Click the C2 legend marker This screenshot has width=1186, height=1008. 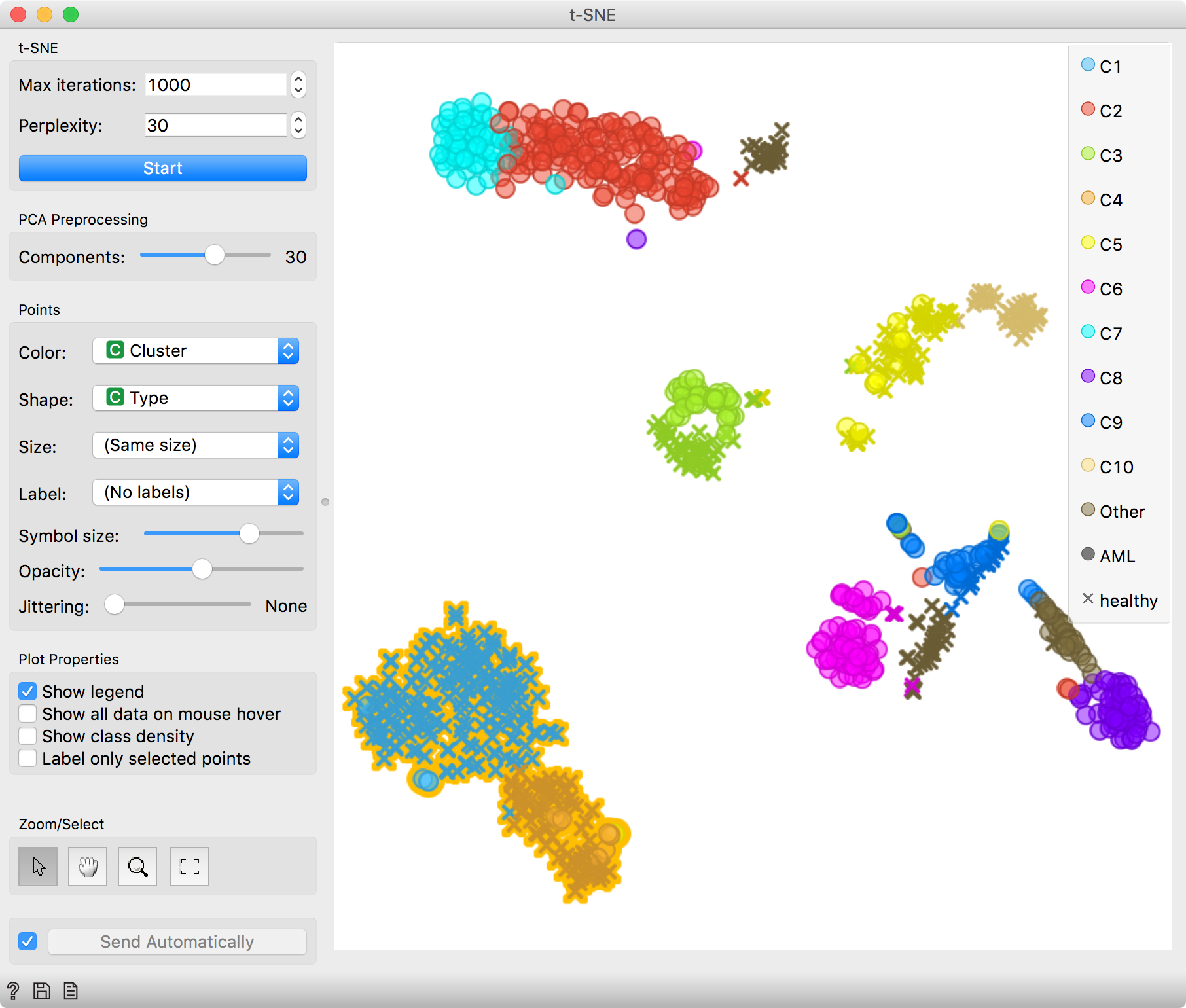coord(1088,109)
